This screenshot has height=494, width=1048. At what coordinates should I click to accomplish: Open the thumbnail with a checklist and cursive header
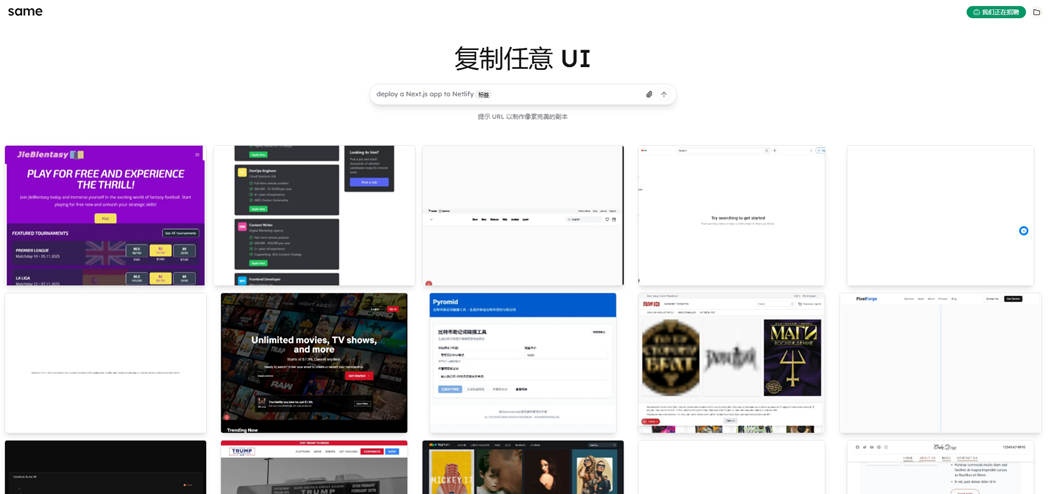940,467
